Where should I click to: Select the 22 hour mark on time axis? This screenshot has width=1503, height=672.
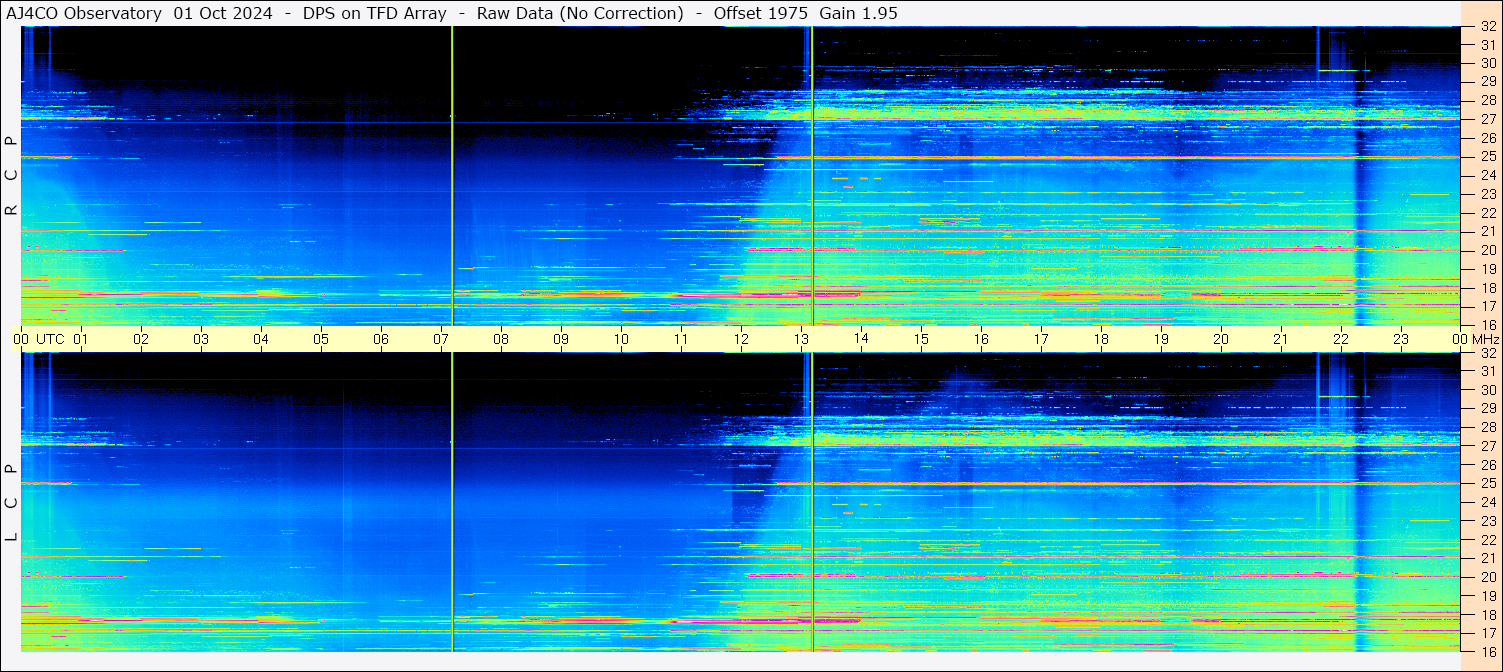pyautogui.click(x=1341, y=339)
